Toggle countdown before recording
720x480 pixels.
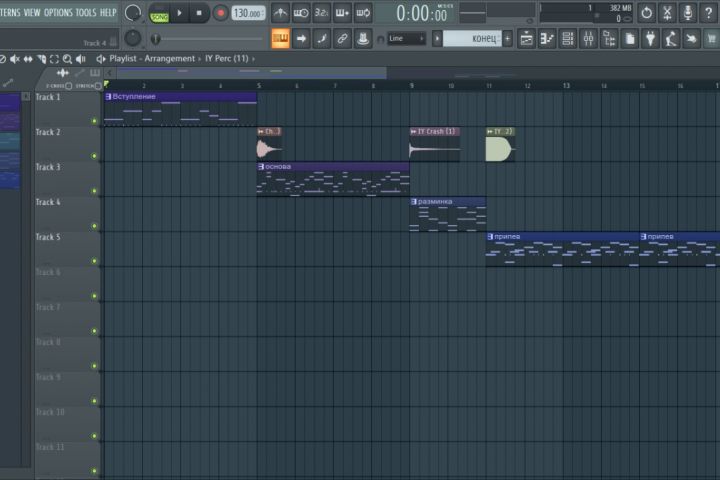point(321,13)
